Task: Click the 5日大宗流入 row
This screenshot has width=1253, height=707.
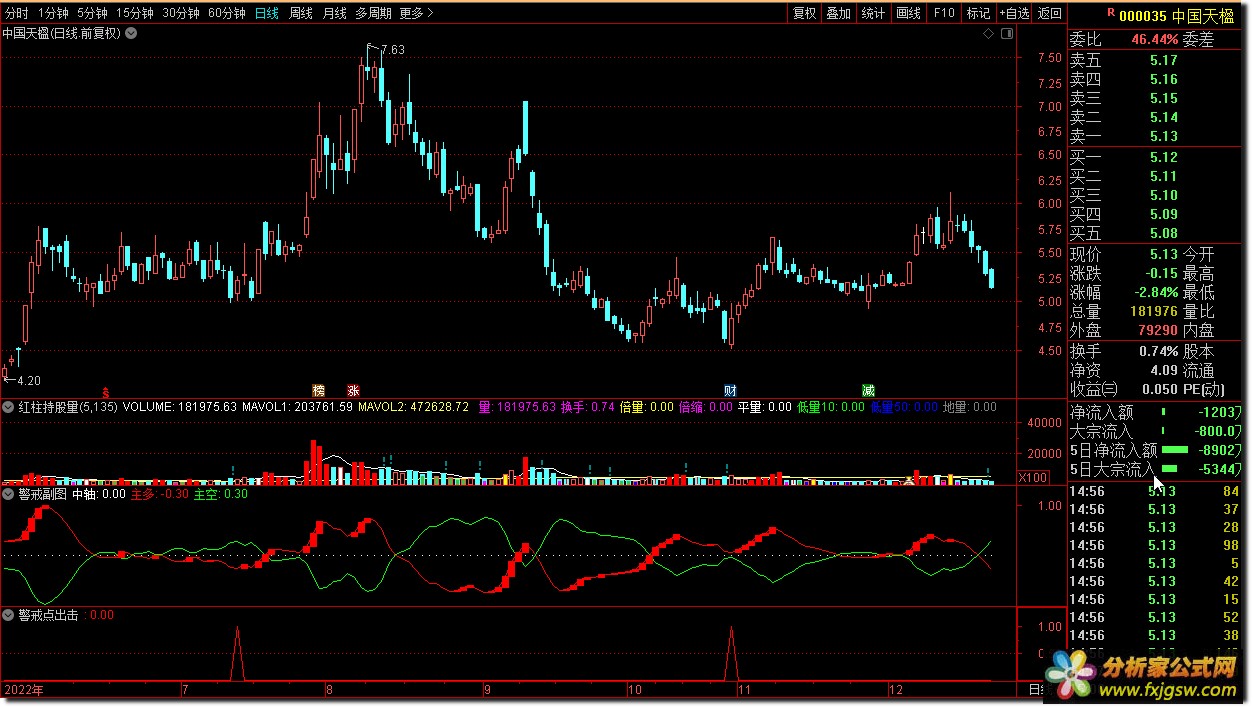Action: 1157,469
